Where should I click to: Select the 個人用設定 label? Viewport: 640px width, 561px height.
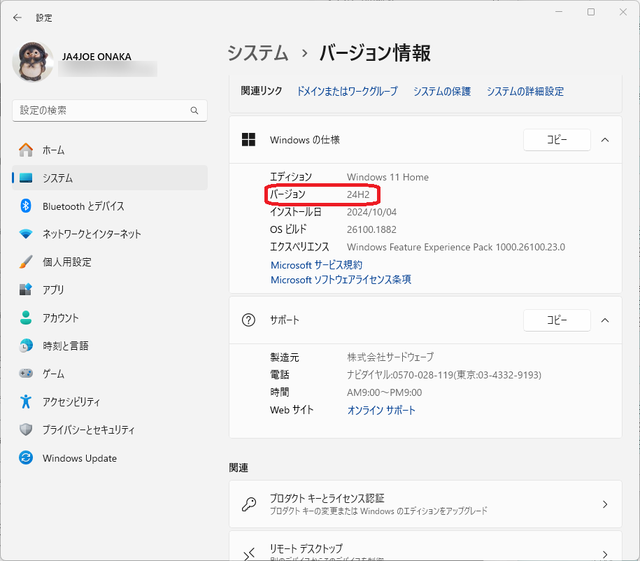67,262
